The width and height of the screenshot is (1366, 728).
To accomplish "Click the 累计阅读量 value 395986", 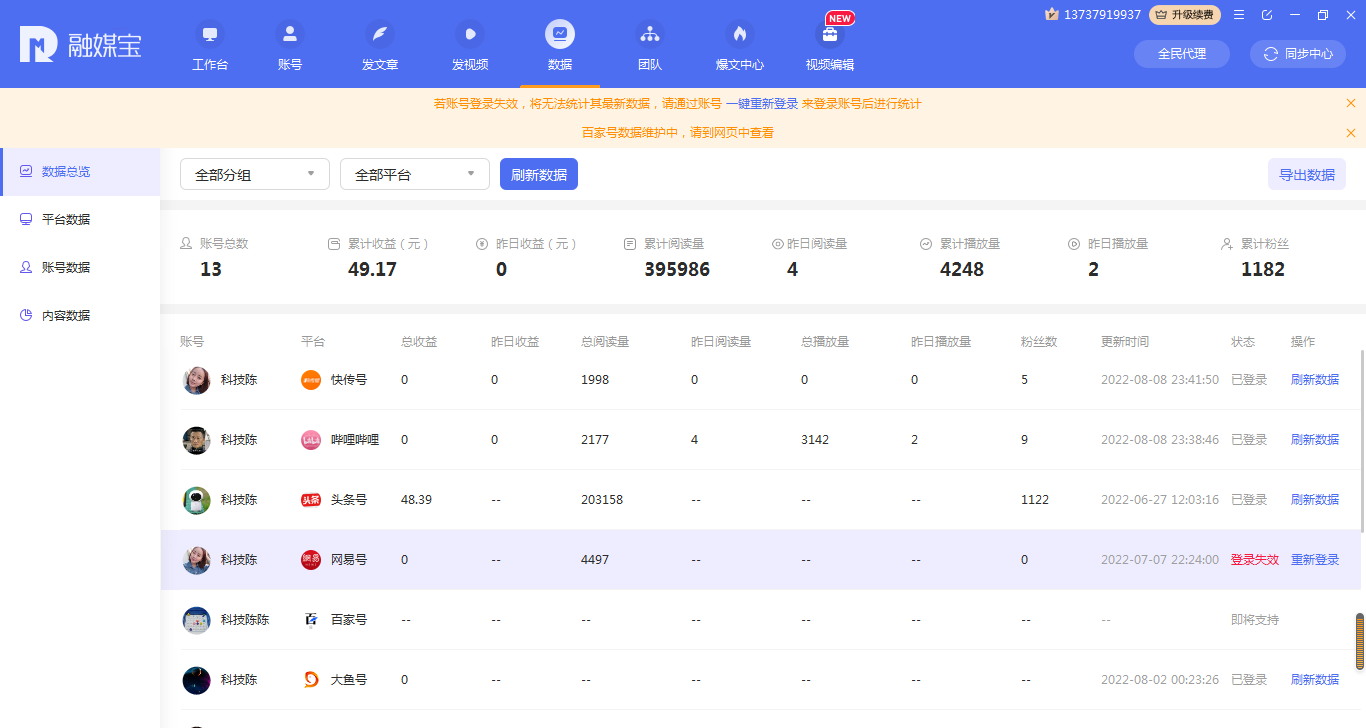I will point(677,270).
